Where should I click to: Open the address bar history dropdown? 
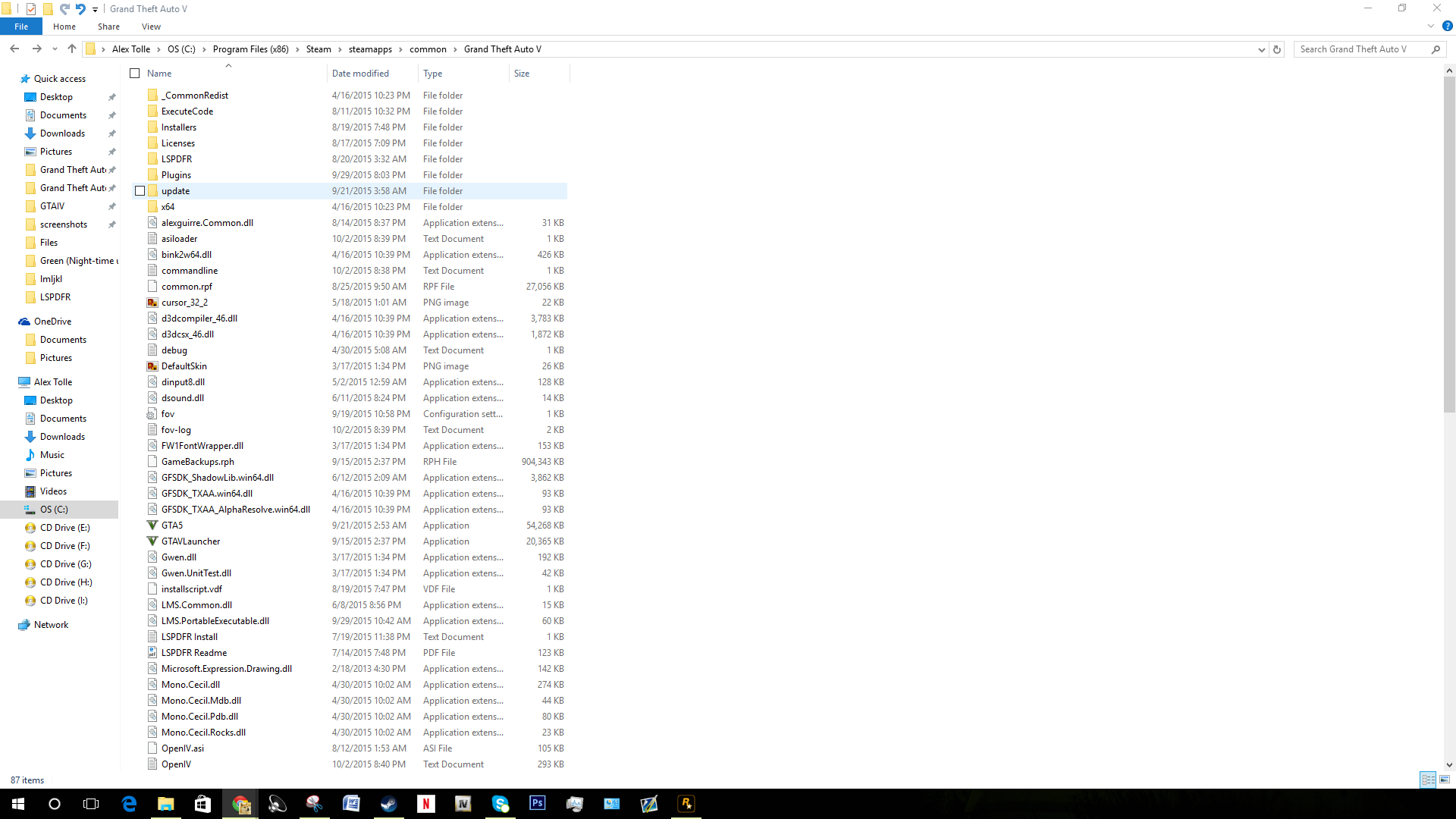pyautogui.click(x=1261, y=49)
